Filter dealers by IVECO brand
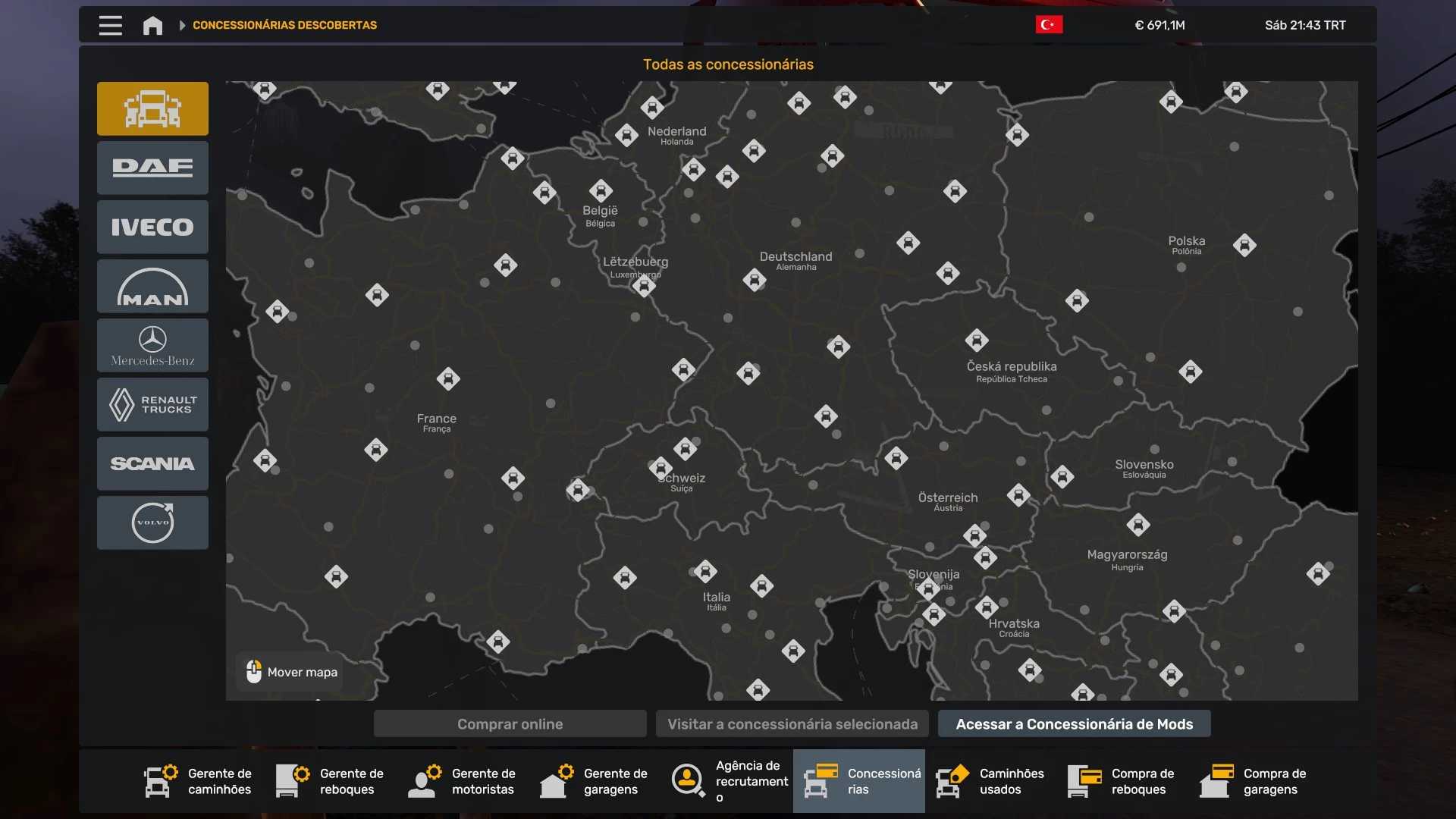Viewport: 1456px width, 819px height. [152, 227]
